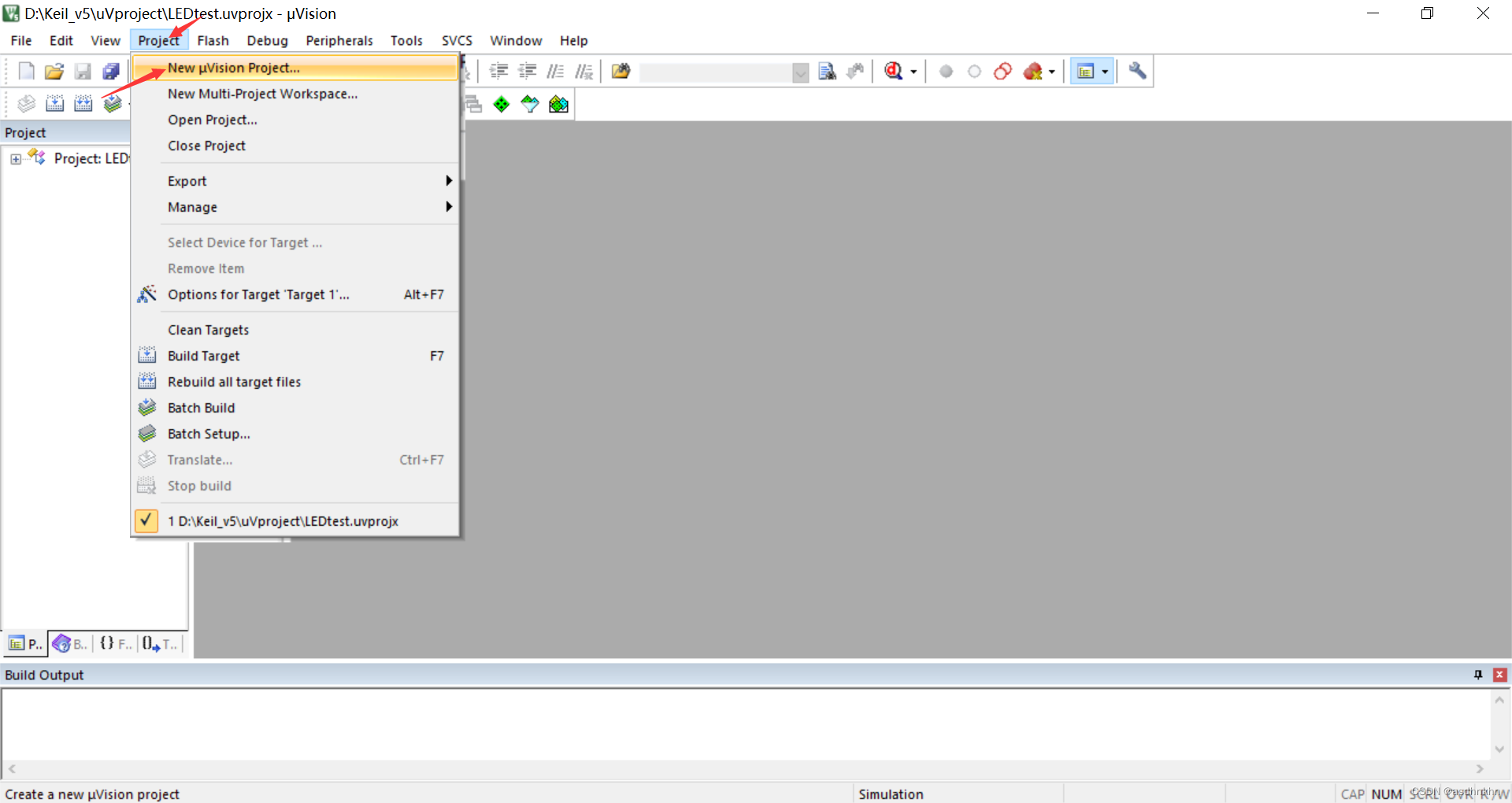Click the Find document search icon

827,72
